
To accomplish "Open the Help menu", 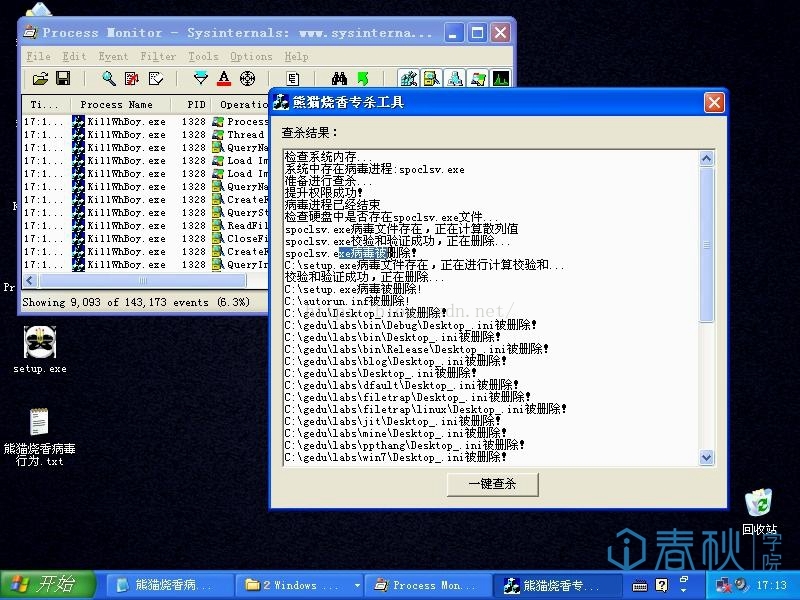I will coord(296,56).
